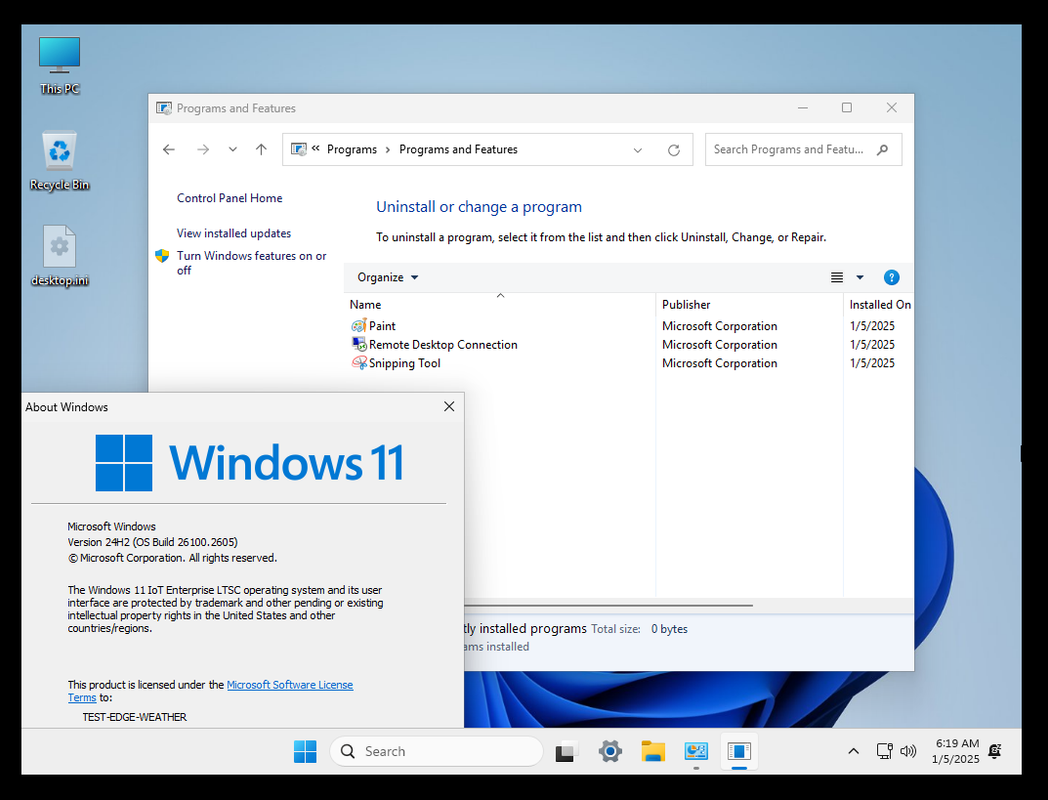Screen dimensions: 1048x800
Task: Select the desktop.ini file icon
Action: [x=59, y=256]
